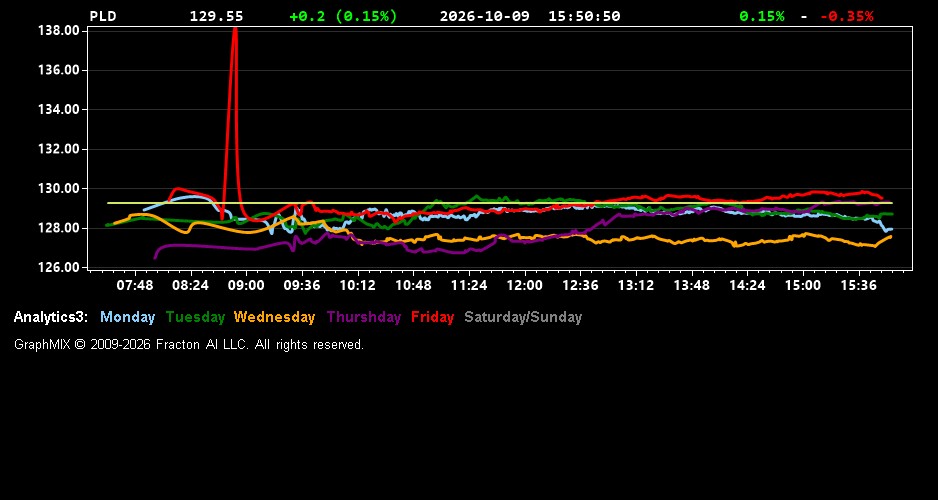Viewport: 938px width, 500px height.
Task: Click the 09:00 time axis label
Action: (x=246, y=286)
